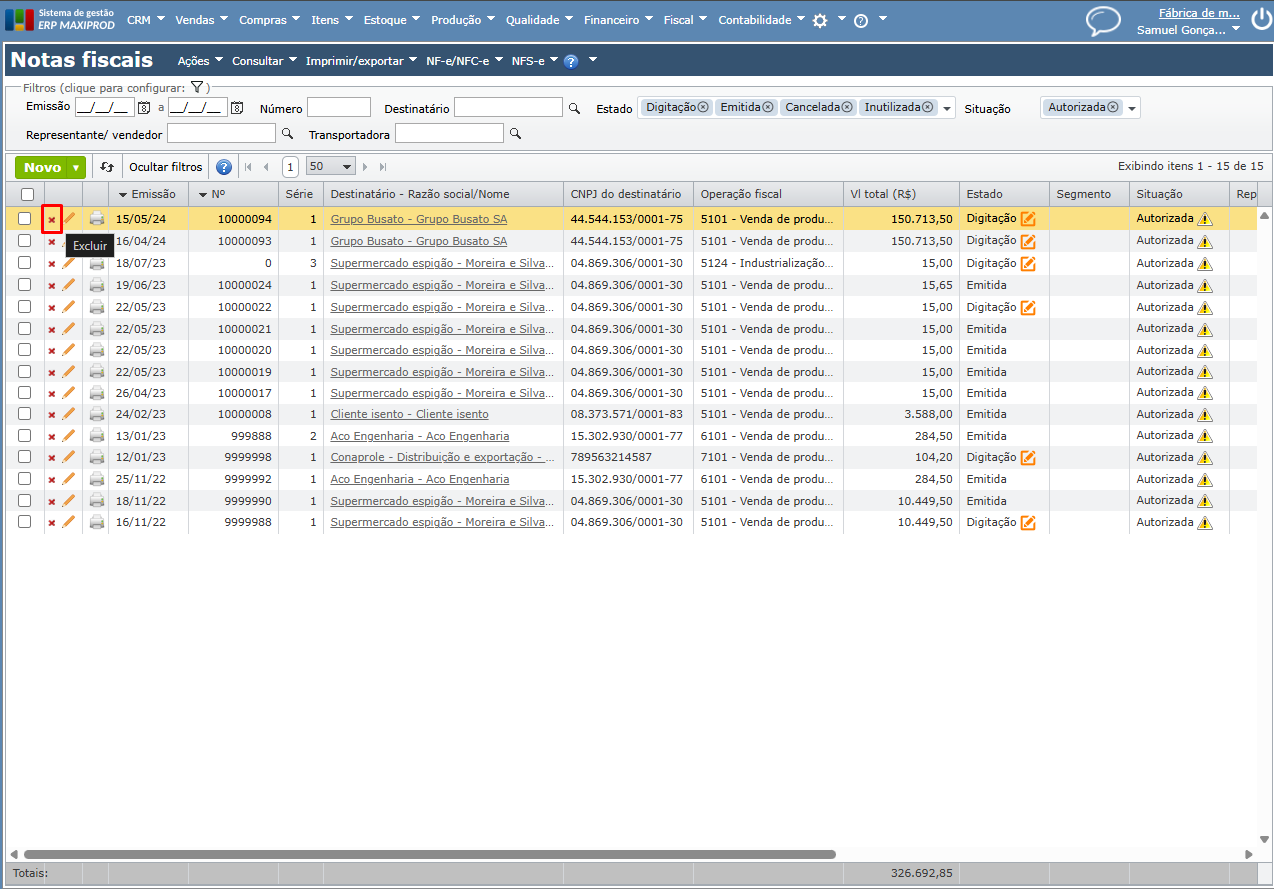Click the settings gear icon in top menu
Viewport: 1274px width, 889px height.
pyautogui.click(x=820, y=20)
